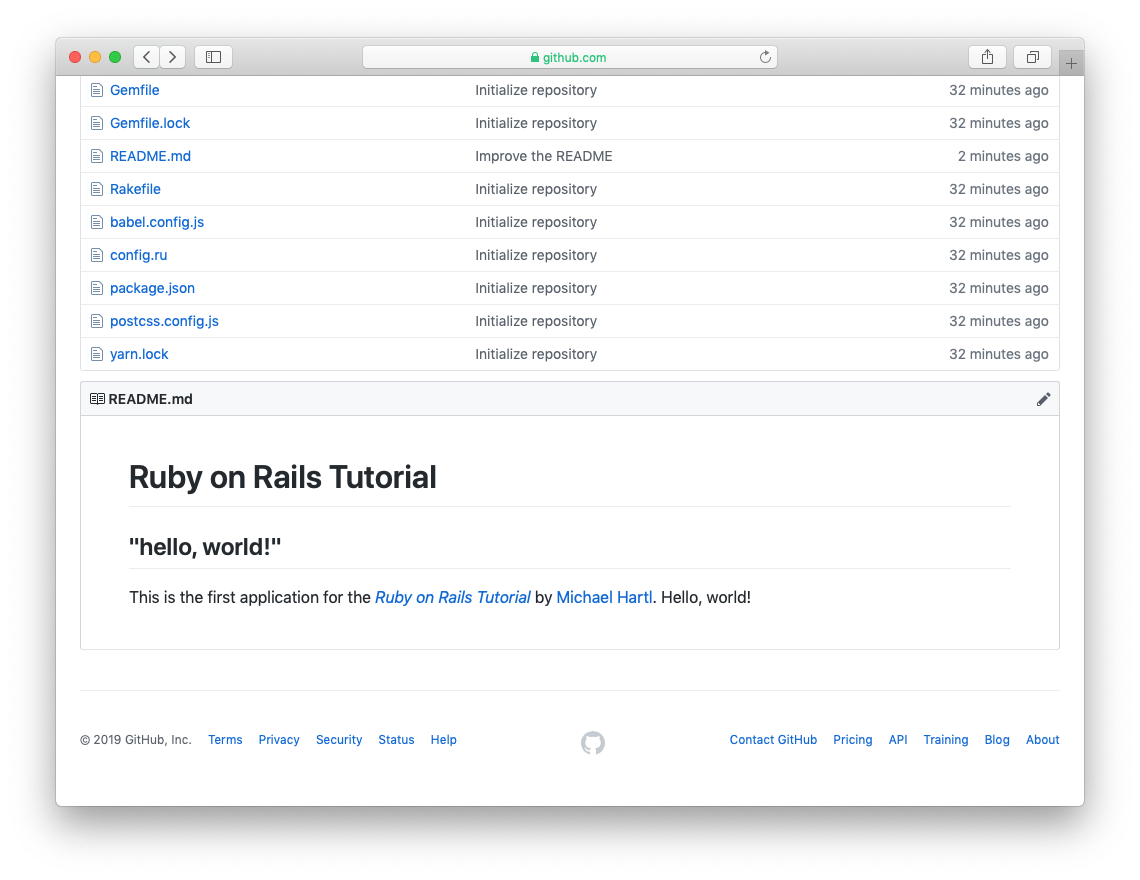Open the Contact GitHub footer link
The height and width of the screenshot is (880, 1140).
click(773, 740)
